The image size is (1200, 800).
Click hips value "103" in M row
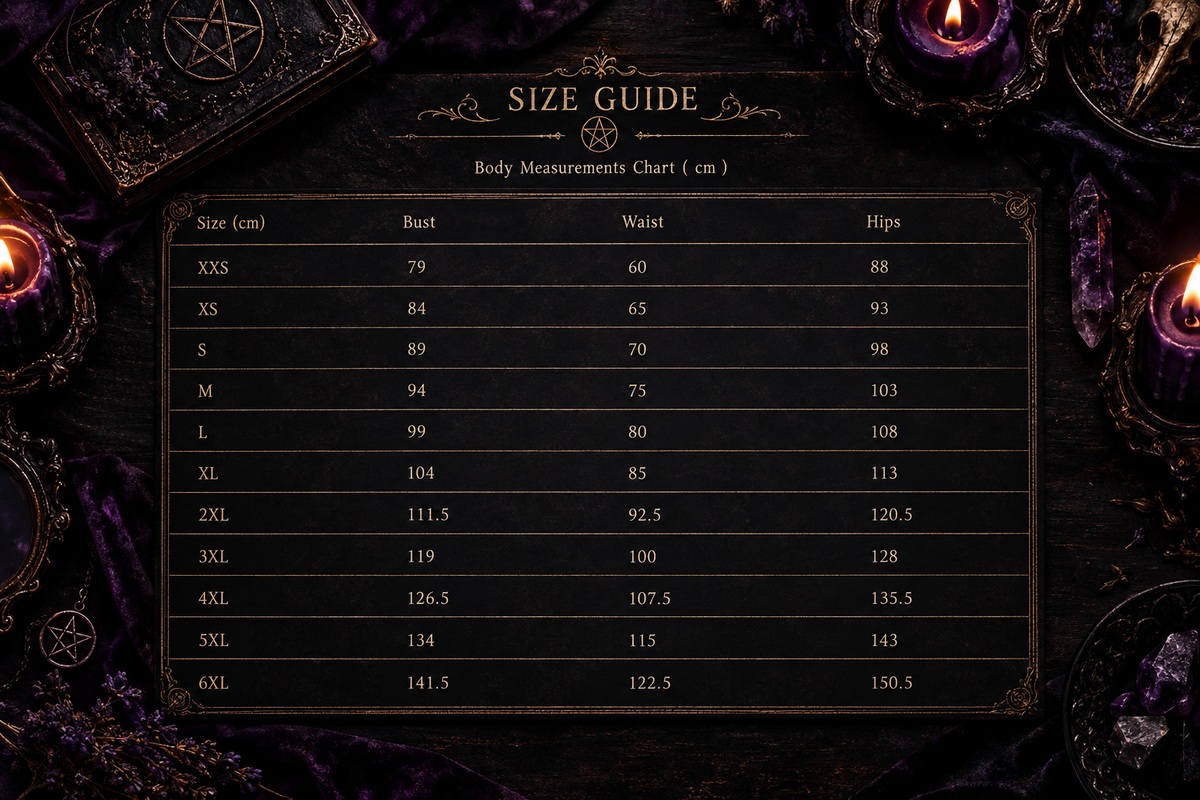884,391
